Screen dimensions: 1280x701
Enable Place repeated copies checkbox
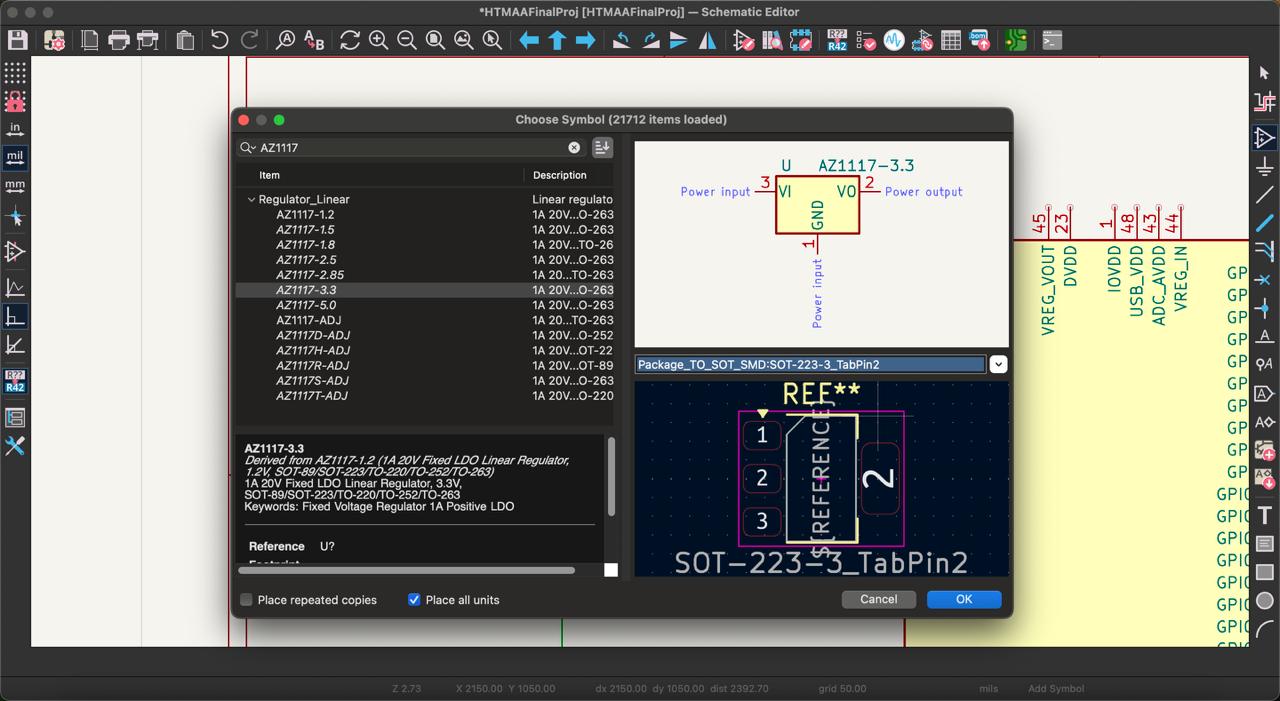[246, 600]
